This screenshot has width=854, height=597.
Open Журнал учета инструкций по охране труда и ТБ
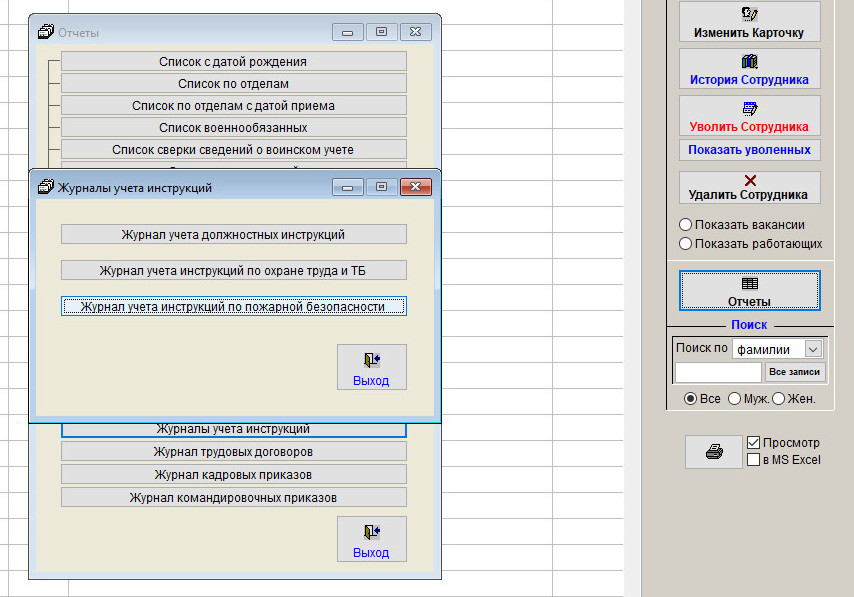pos(234,270)
